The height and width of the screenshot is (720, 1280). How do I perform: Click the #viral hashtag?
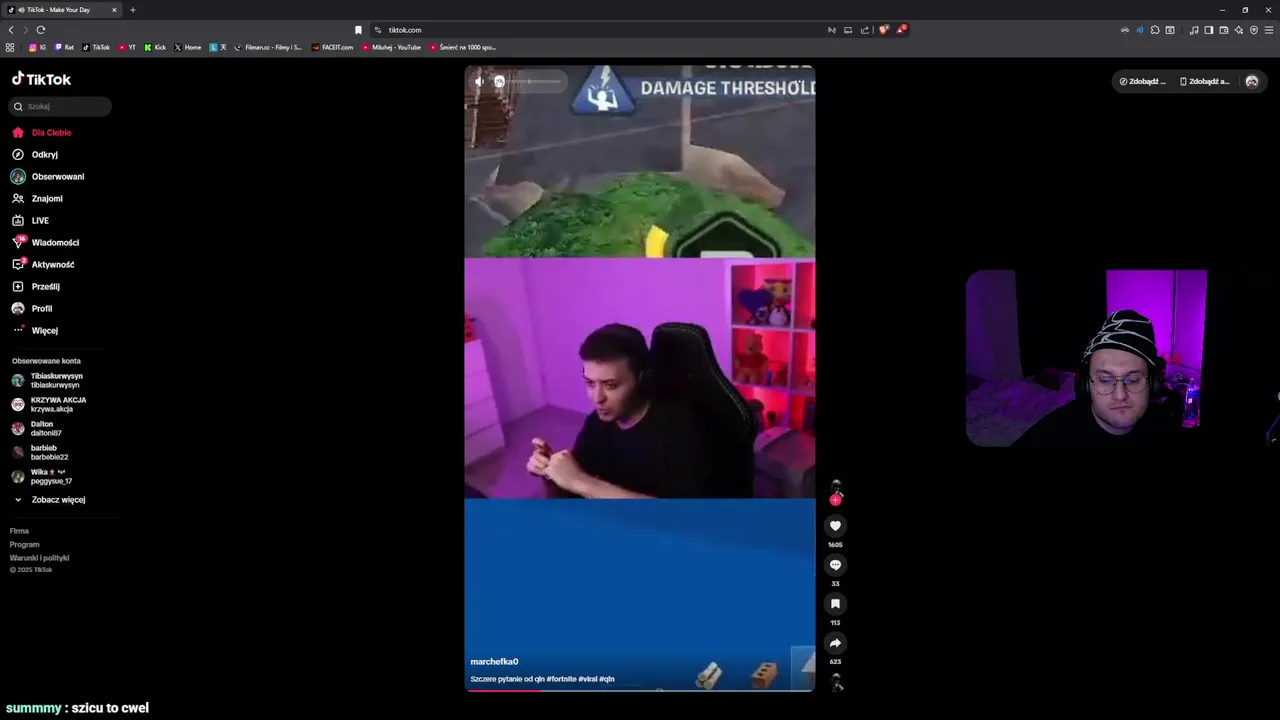pyautogui.click(x=587, y=679)
